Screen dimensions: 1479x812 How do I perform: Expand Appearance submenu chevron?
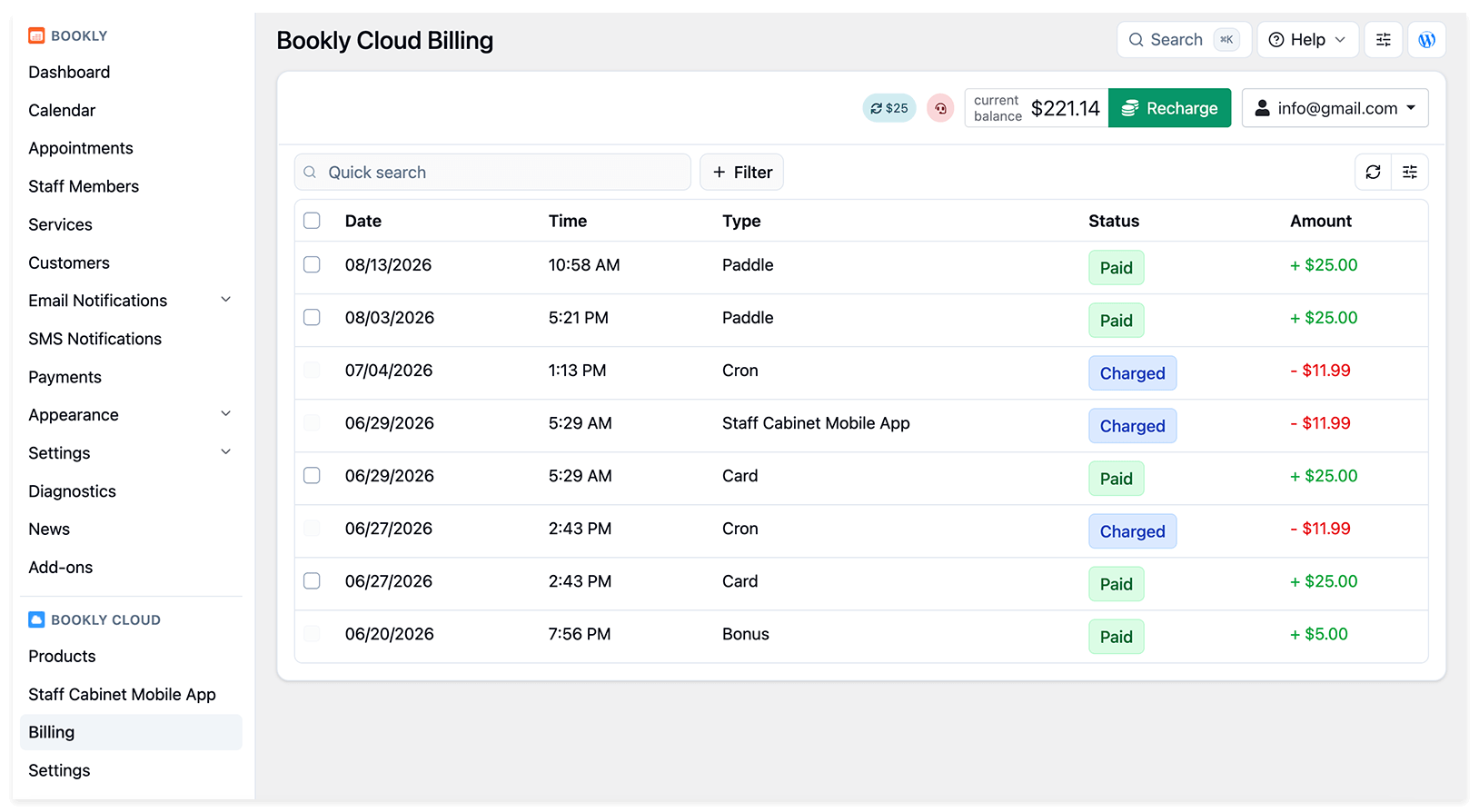point(226,414)
